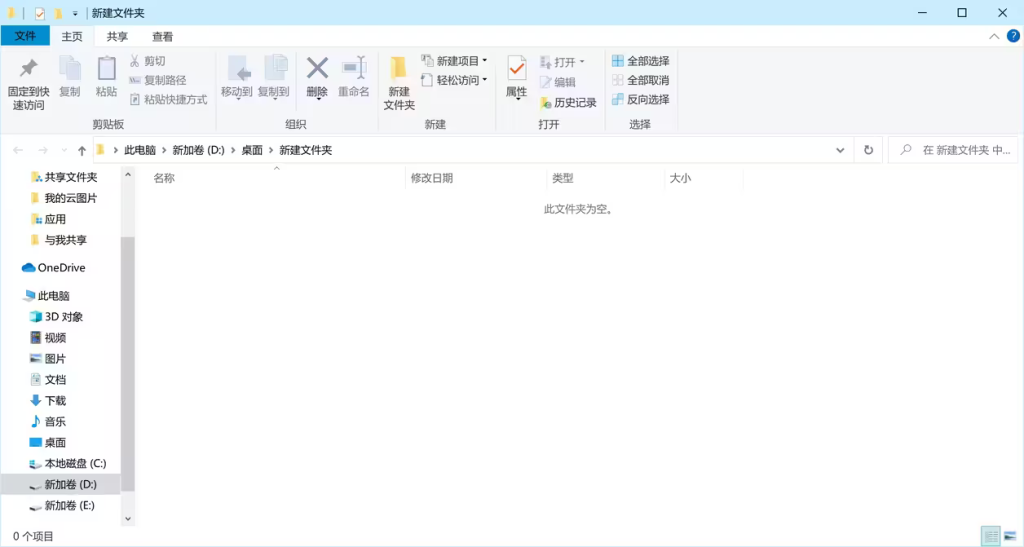The height and width of the screenshot is (547, 1024).
Task: Open OneDrive in the navigation pane
Action: click(x=54, y=268)
